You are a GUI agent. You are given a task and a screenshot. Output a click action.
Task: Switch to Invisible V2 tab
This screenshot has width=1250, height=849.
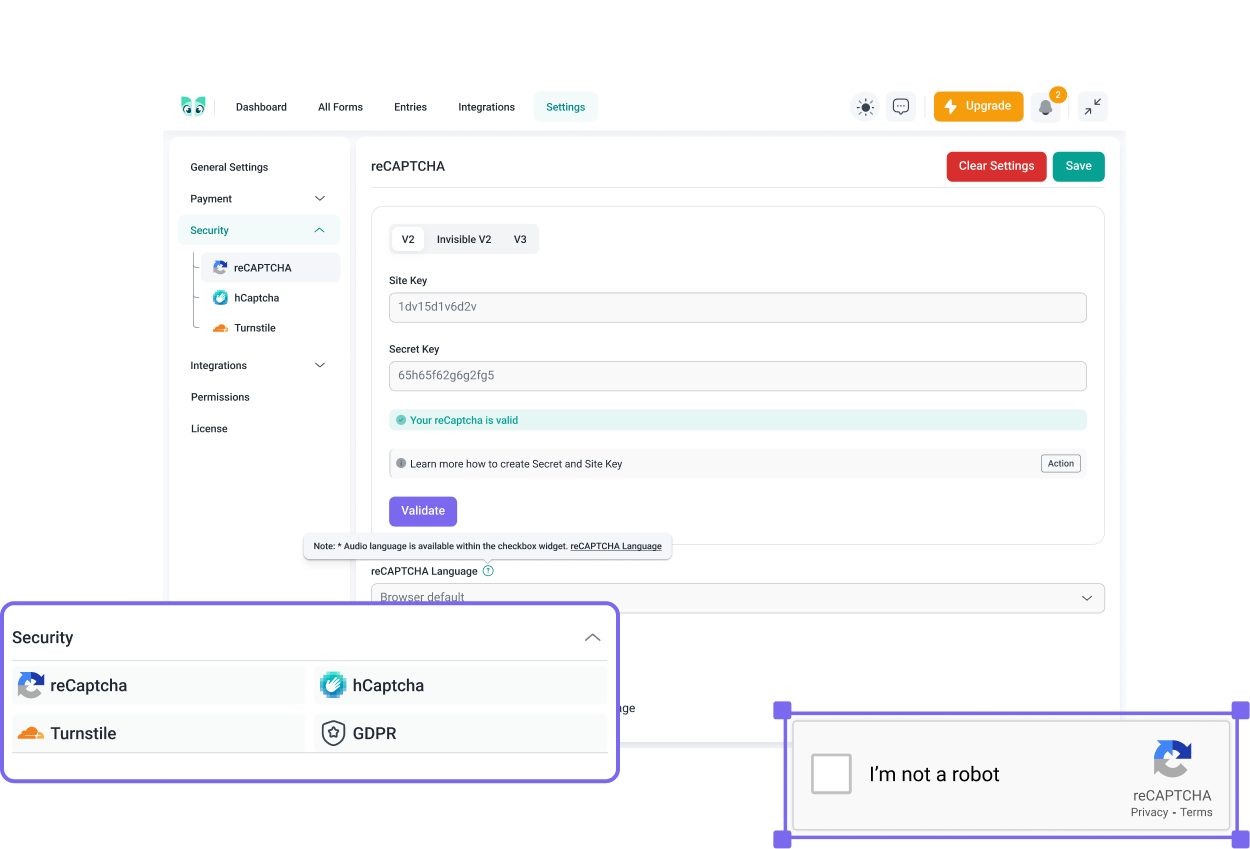pyautogui.click(x=464, y=239)
